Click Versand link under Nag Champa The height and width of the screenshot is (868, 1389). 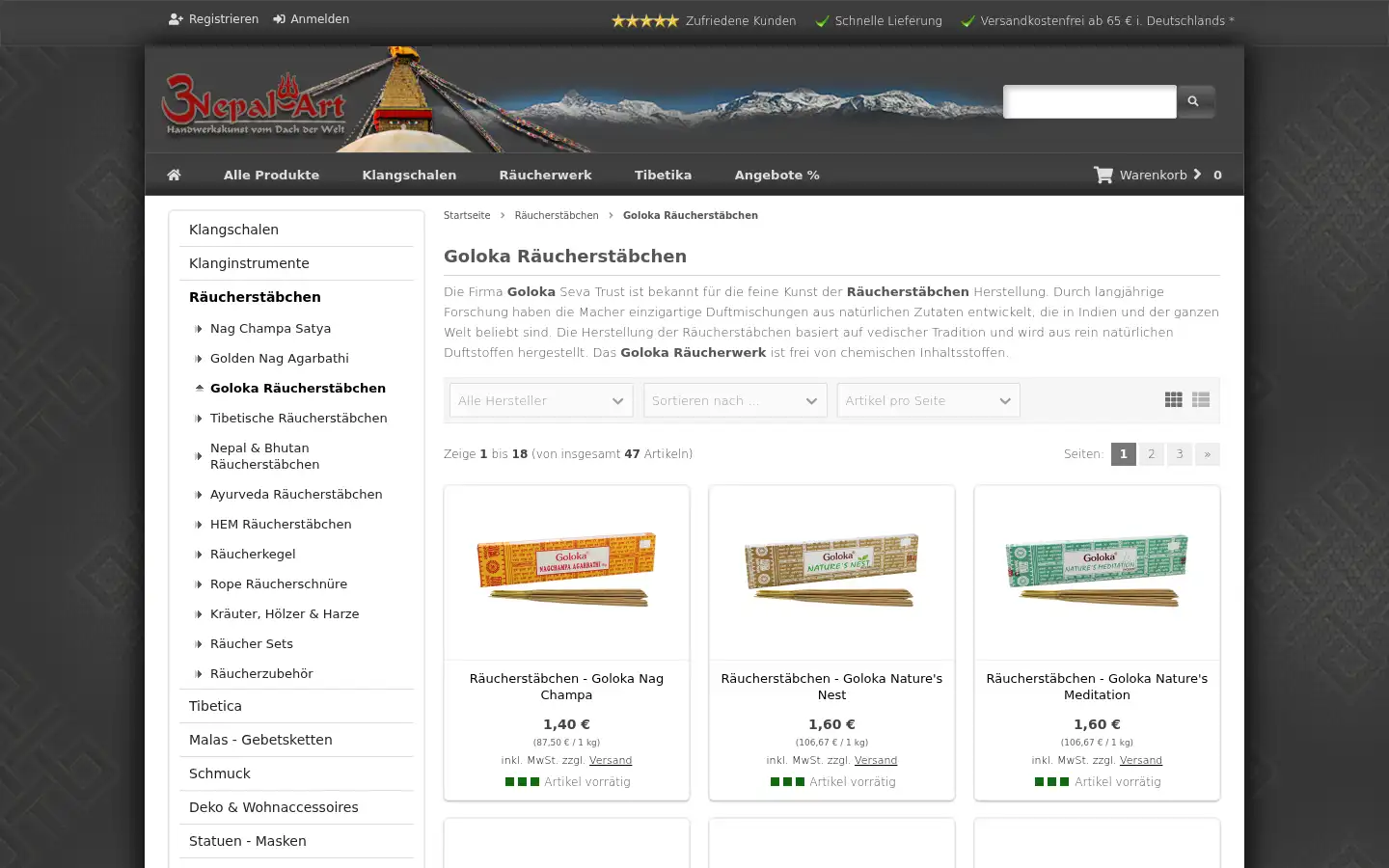pyautogui.click(x=611, y=760)
